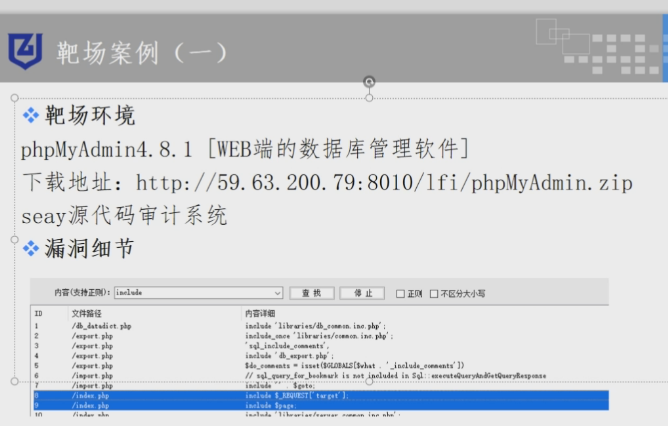Click /export.php in row ID 2
This screenshot has height=426, width=668.
click(x=92, y=336)
